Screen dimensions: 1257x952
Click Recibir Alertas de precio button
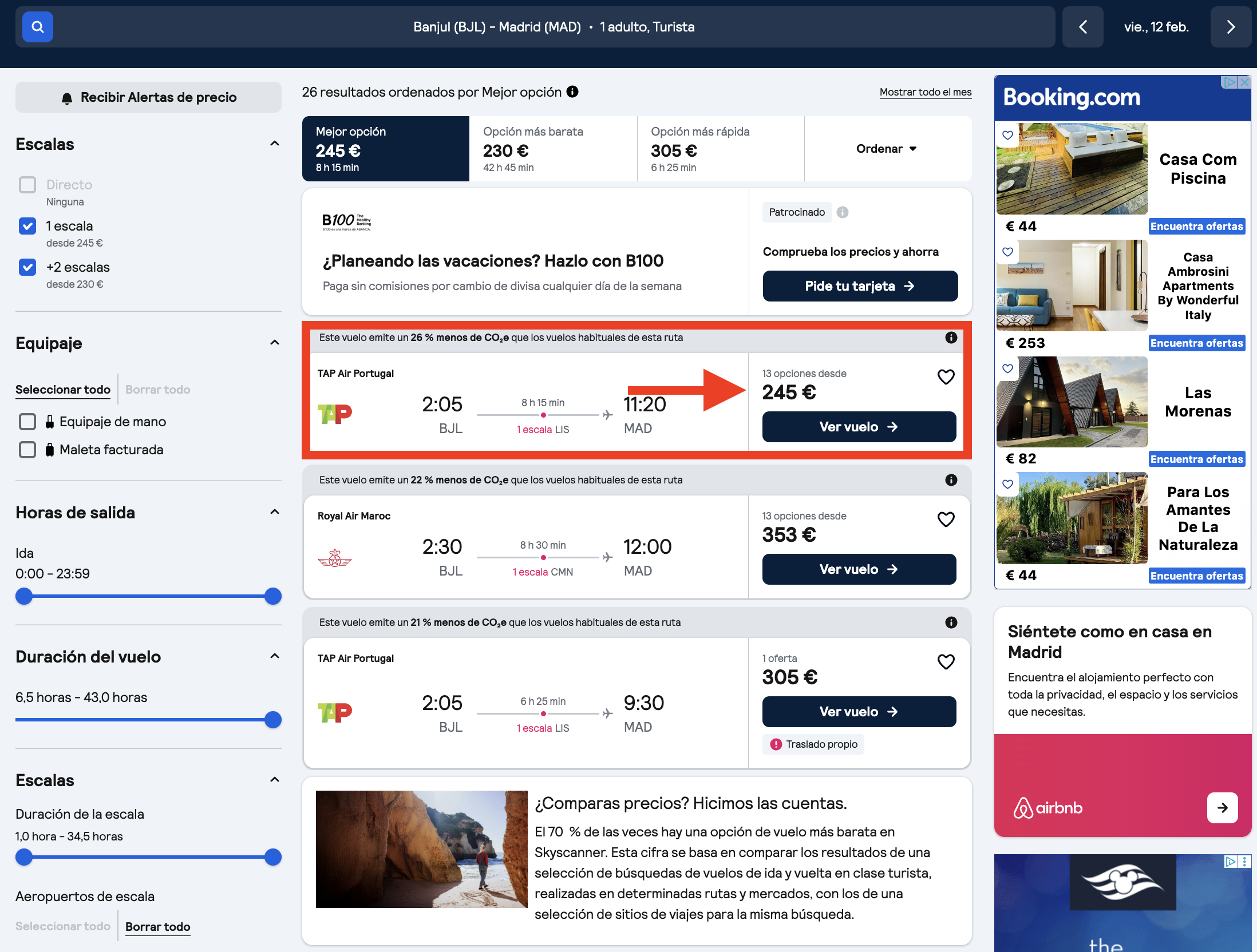[x=148, y=97]
